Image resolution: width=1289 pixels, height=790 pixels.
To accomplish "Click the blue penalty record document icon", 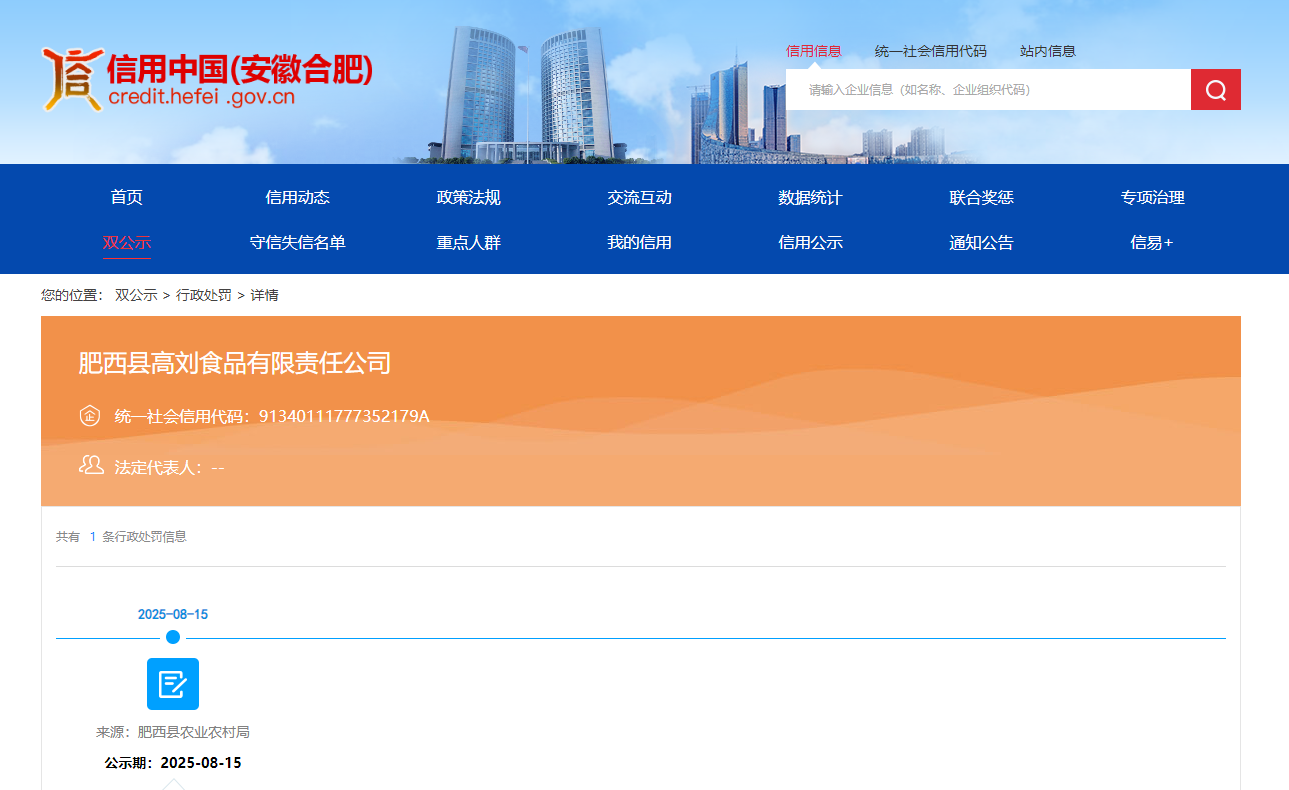I will click(173, 684).
